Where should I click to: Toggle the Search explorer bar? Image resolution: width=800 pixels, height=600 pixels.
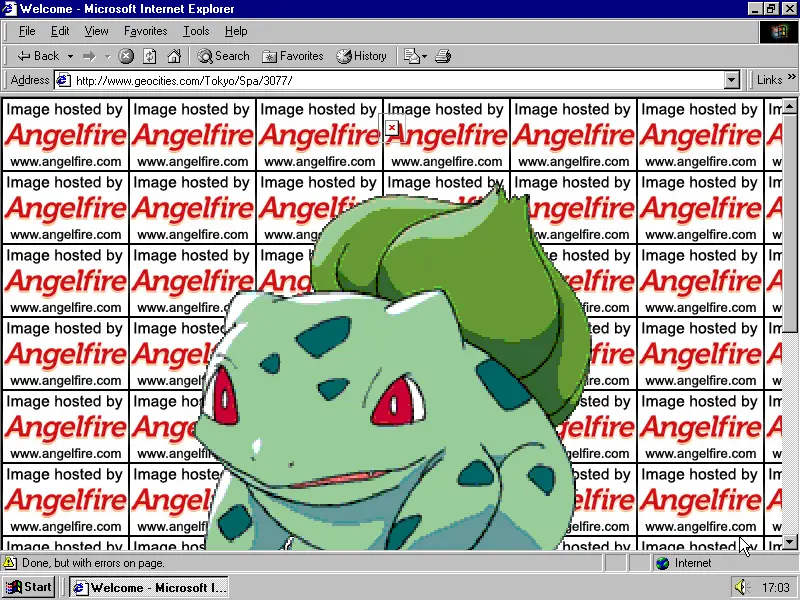coord(222,56)
